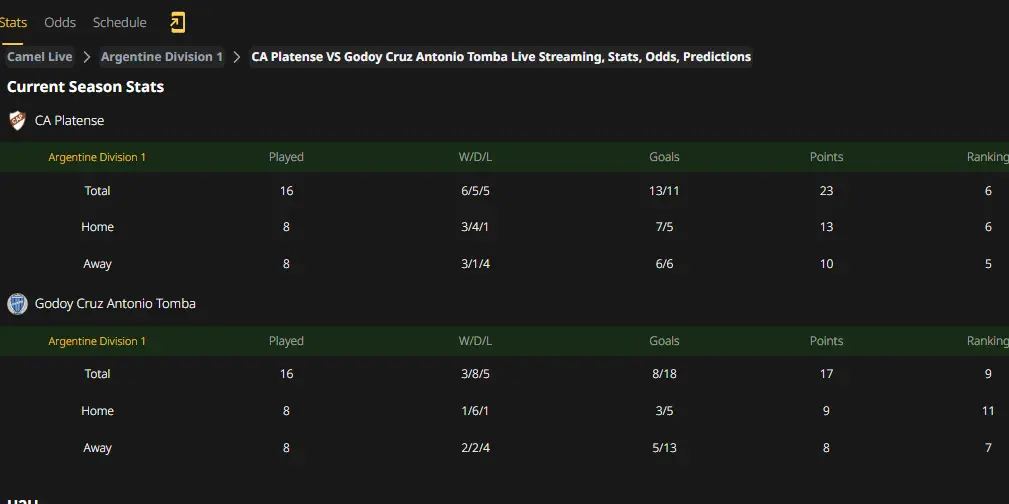Click the yellow share/export icon

click(177, 23)
